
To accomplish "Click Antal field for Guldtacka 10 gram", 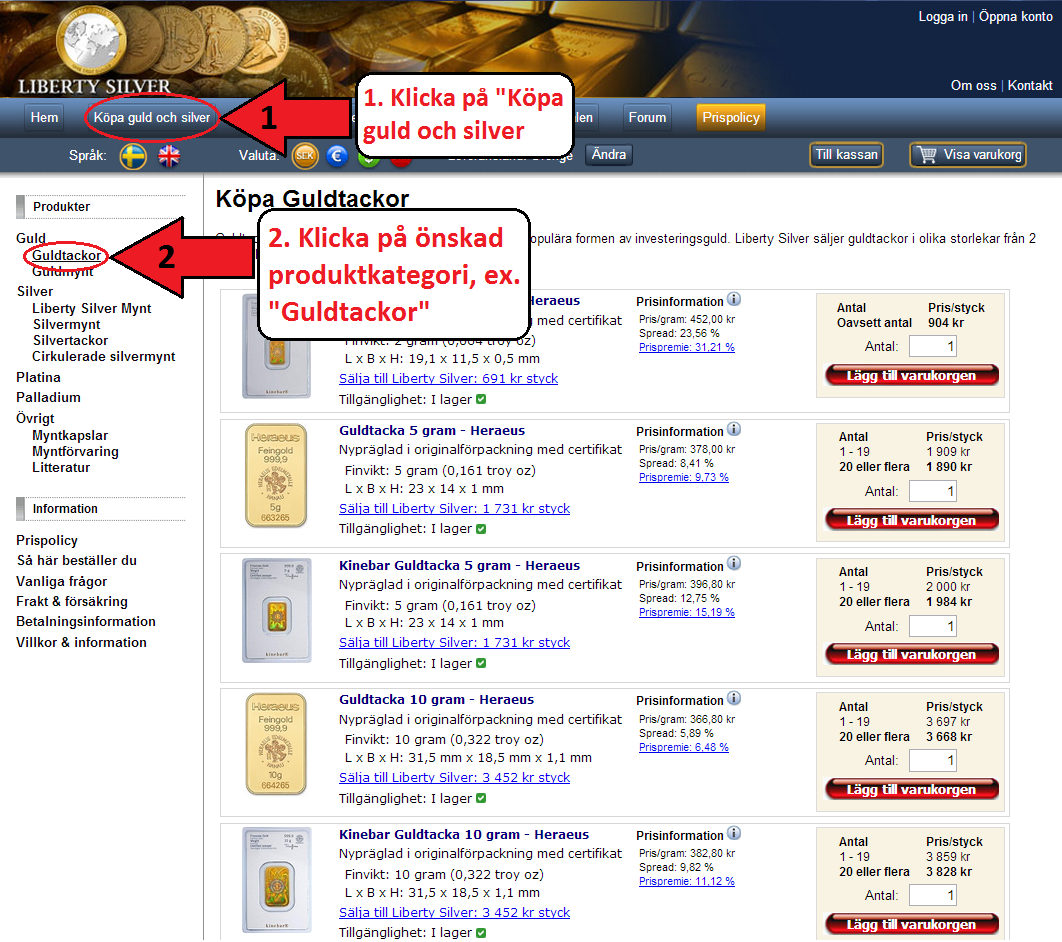I will pos(933,760).
